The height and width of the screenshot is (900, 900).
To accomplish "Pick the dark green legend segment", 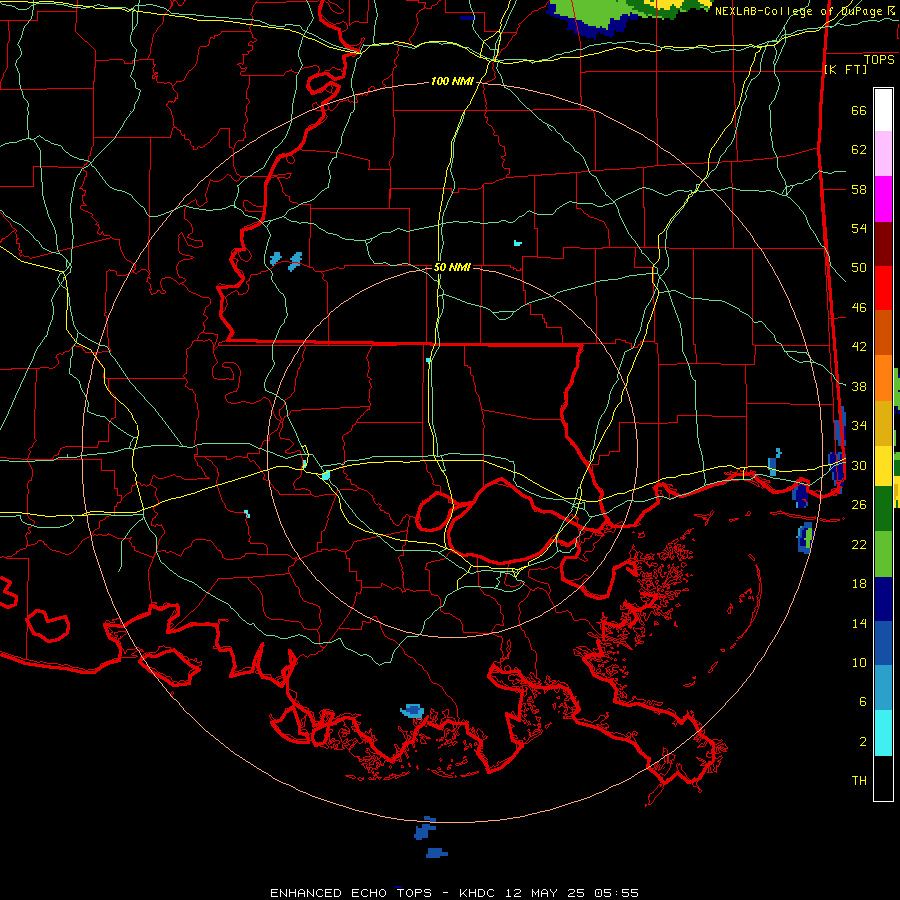I will pos(883,509).
